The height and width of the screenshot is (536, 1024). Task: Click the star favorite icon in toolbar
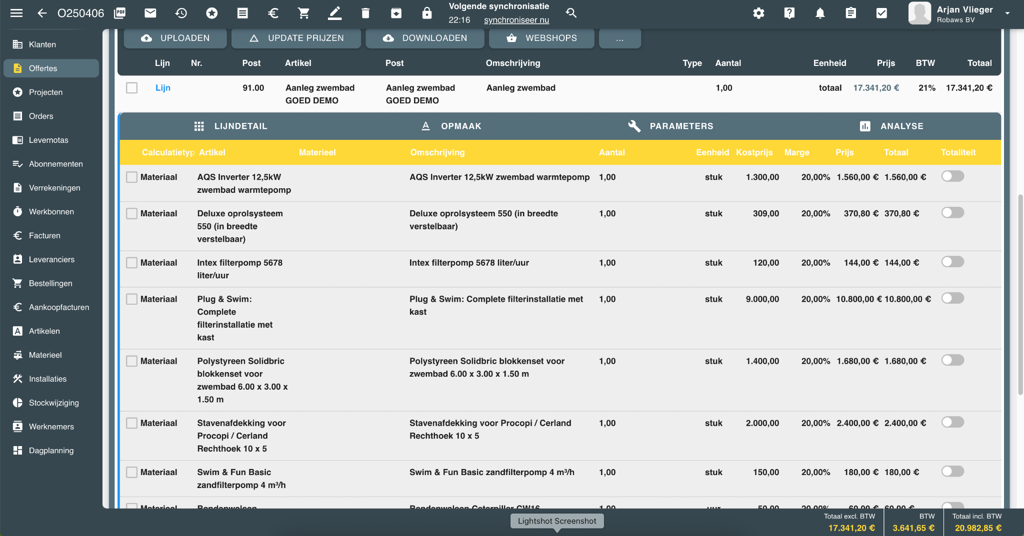coord(212,13)
